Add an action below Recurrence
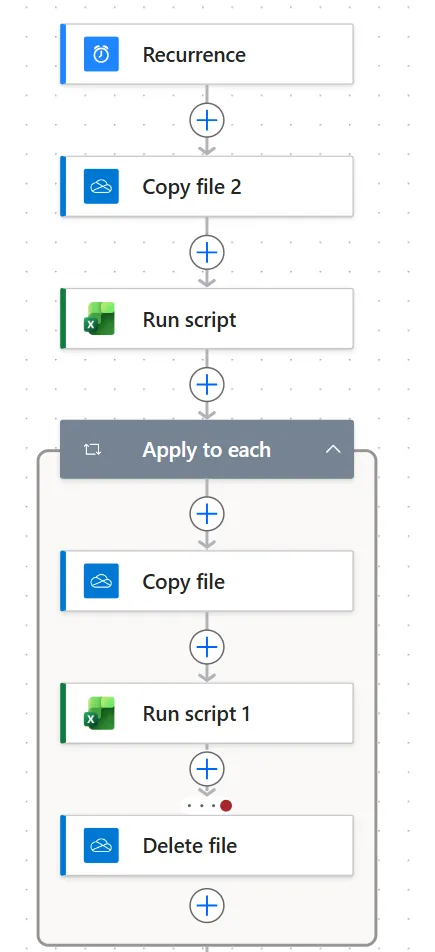435x952 pixels. point(207,120)
